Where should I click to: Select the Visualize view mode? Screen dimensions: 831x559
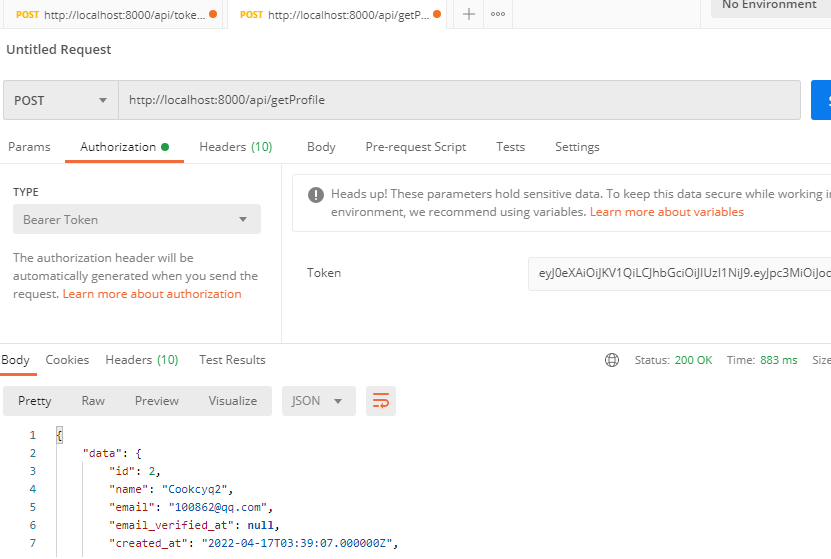[x=233, y=401]
